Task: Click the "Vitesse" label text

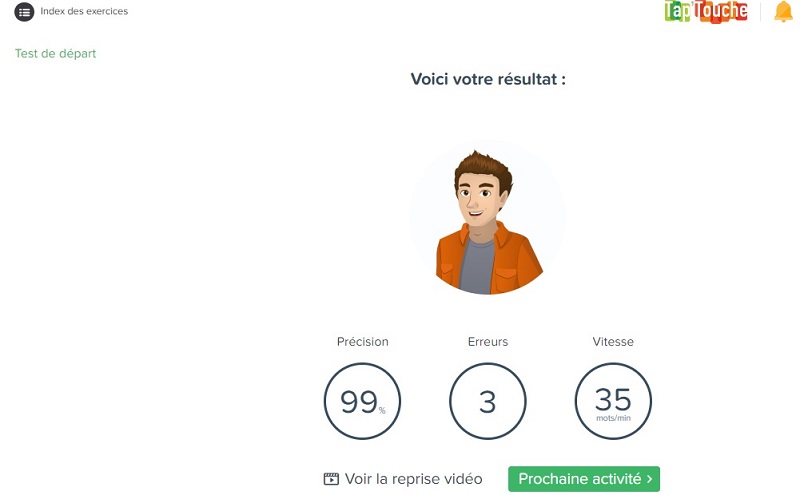Action: point(613,342)
